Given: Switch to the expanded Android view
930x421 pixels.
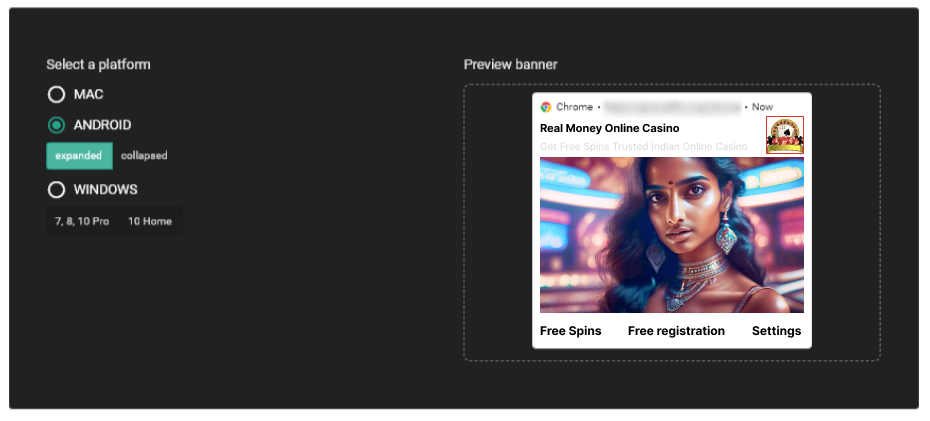Looking at the screenshot, I should tap(79, 156).
